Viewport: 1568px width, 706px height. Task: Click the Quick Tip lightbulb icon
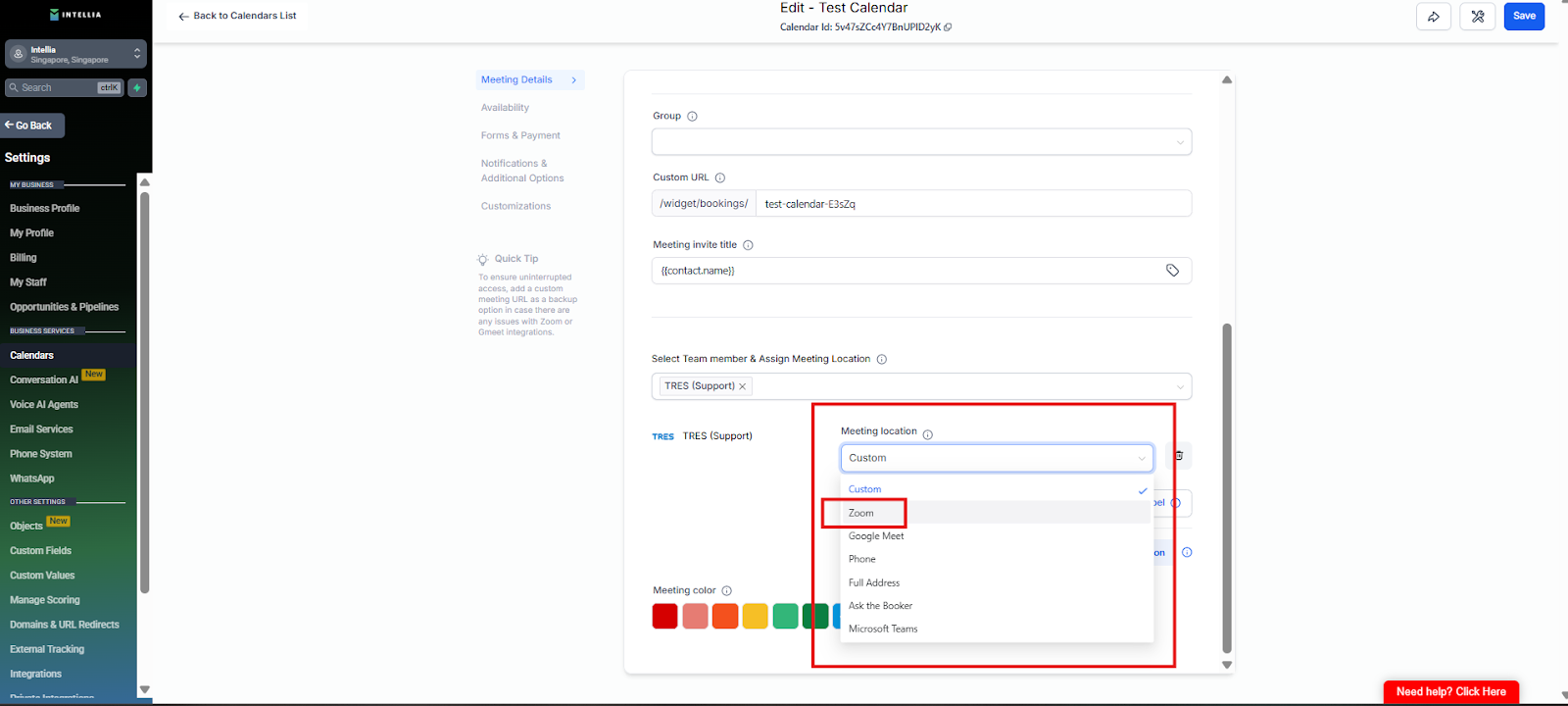pos(483,260)
